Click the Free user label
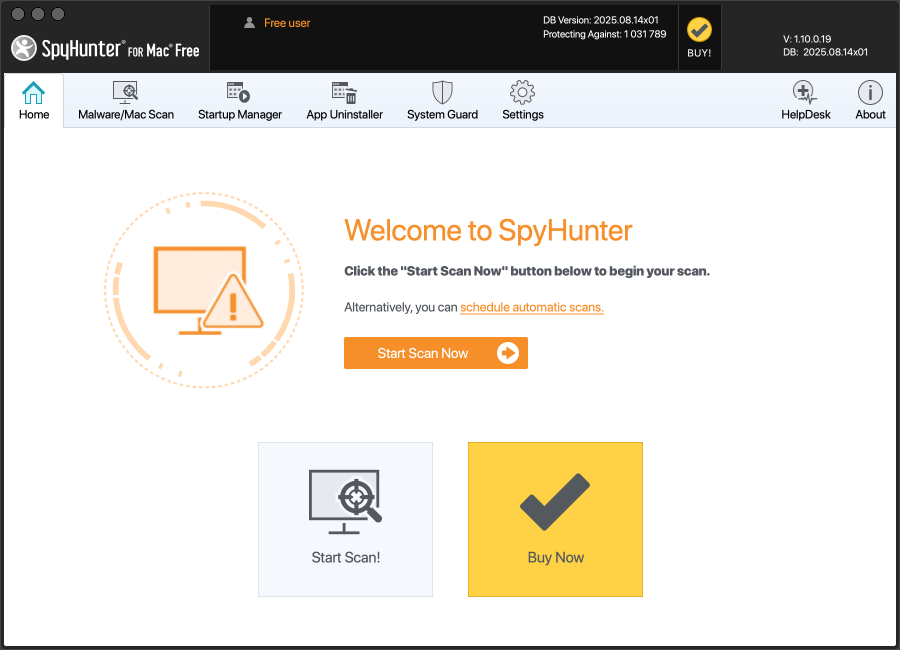The image size is (900, 650). tap(289, 23)
